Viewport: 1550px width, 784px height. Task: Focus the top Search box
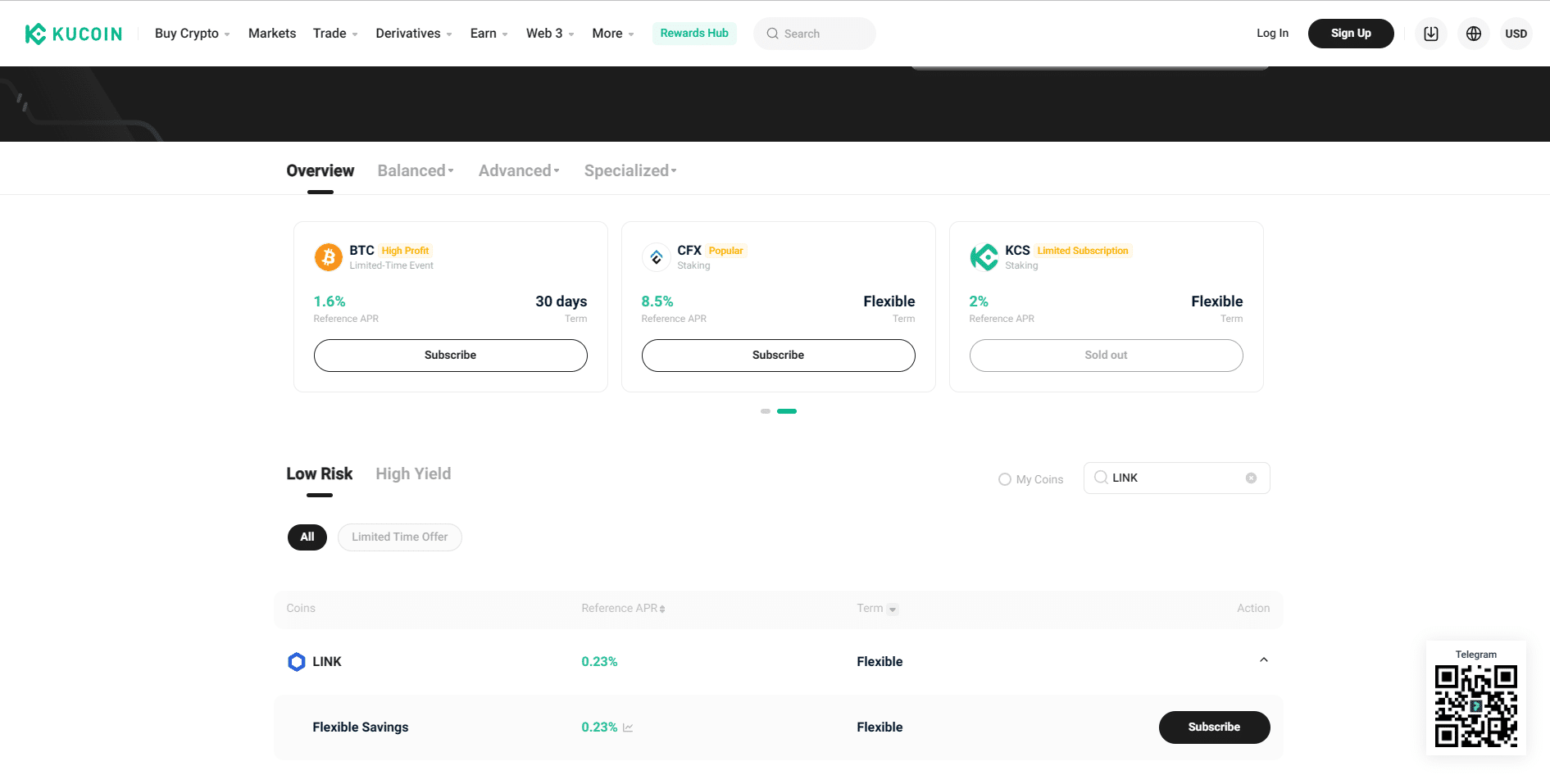815,34
